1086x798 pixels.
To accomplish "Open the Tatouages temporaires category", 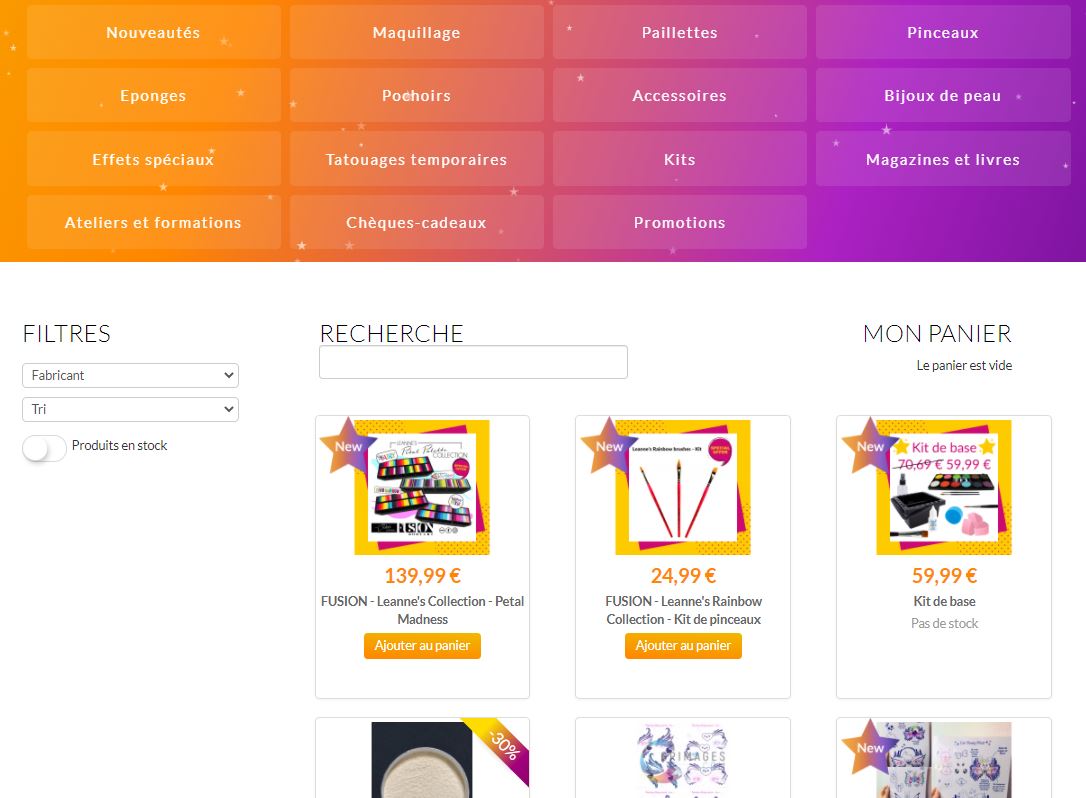I will (416, 159).
